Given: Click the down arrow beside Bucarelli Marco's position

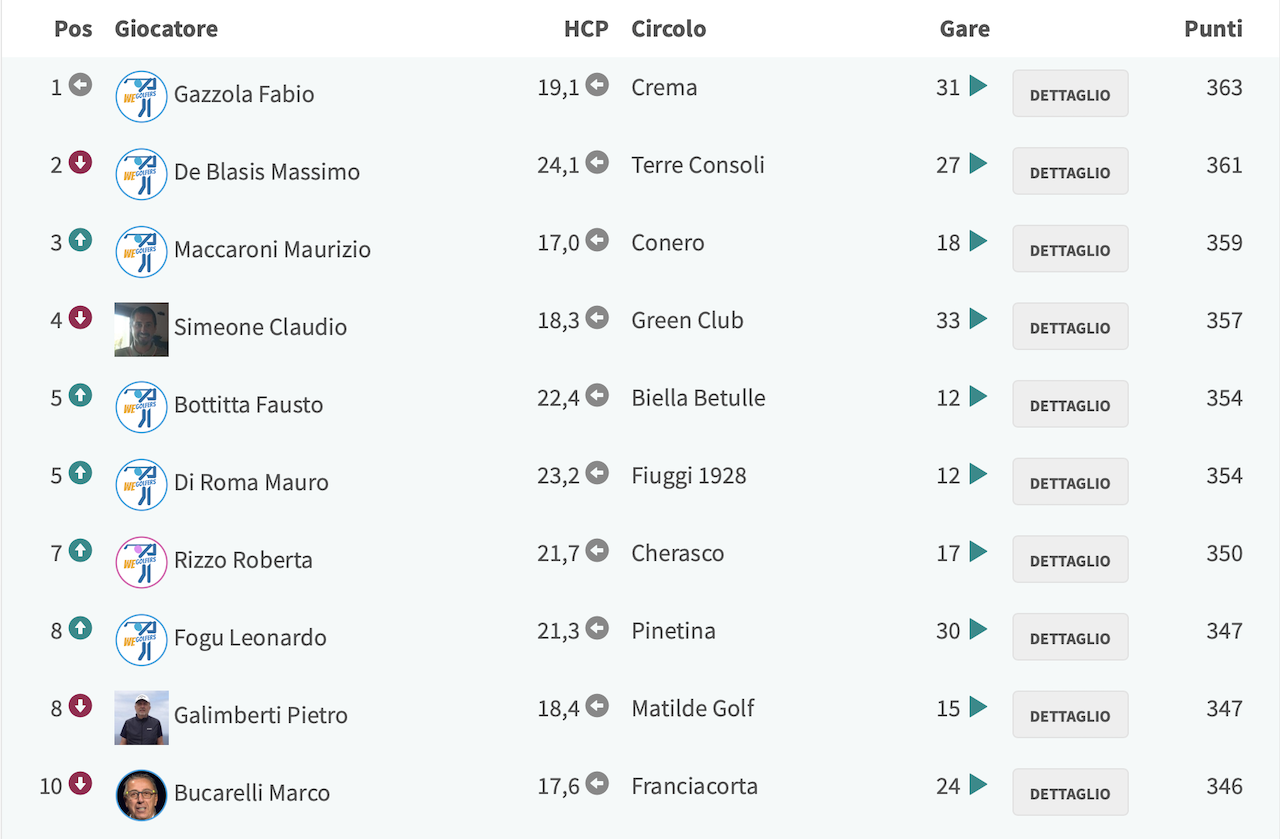Looking at the screenshot, I should (81, 784).
